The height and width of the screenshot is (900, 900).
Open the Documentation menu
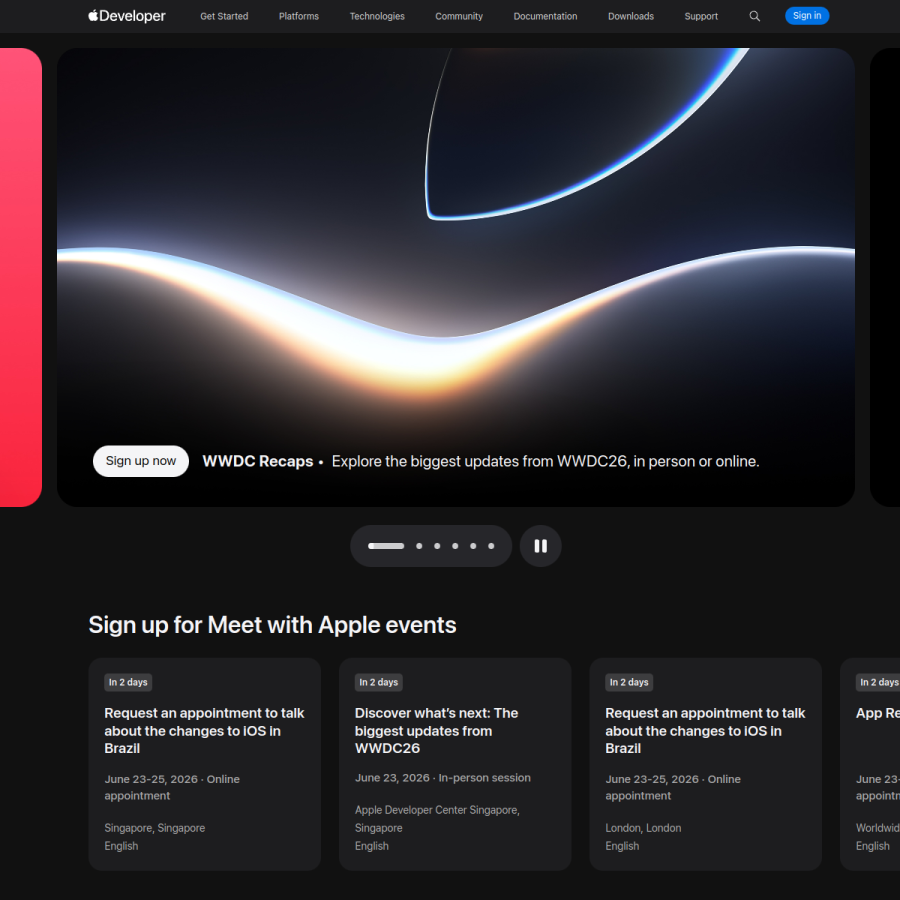coord(545,16)
